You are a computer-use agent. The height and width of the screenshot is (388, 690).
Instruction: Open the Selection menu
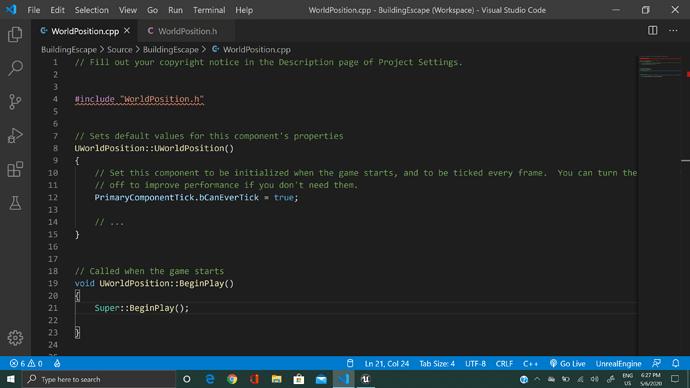click(x=92, y=10)
